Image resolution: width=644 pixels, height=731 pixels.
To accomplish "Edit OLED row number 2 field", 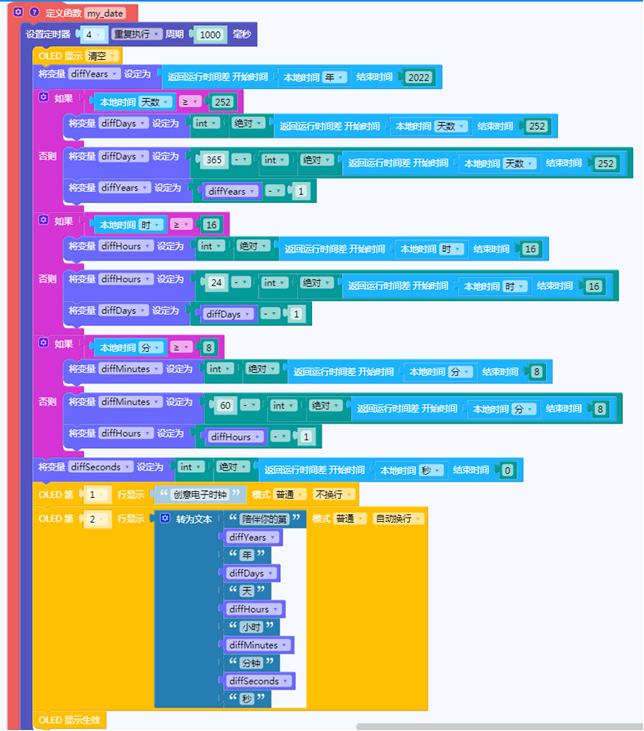I will [x=96, y=519].
